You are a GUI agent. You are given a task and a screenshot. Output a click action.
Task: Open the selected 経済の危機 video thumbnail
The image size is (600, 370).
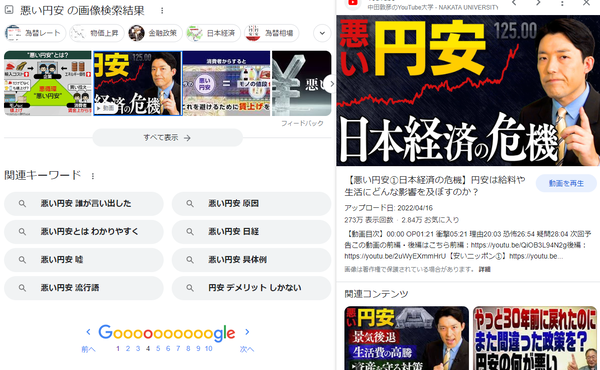point(138,83)
